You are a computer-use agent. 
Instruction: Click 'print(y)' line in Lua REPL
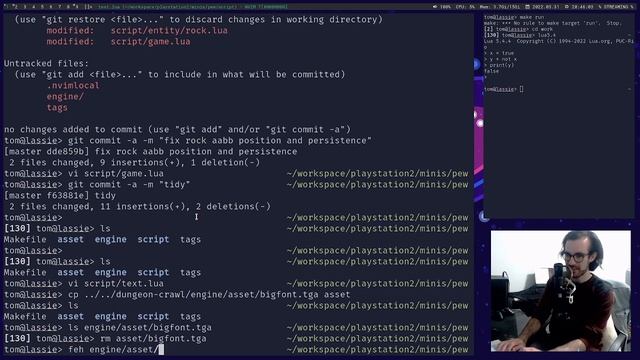coord(499,65)
